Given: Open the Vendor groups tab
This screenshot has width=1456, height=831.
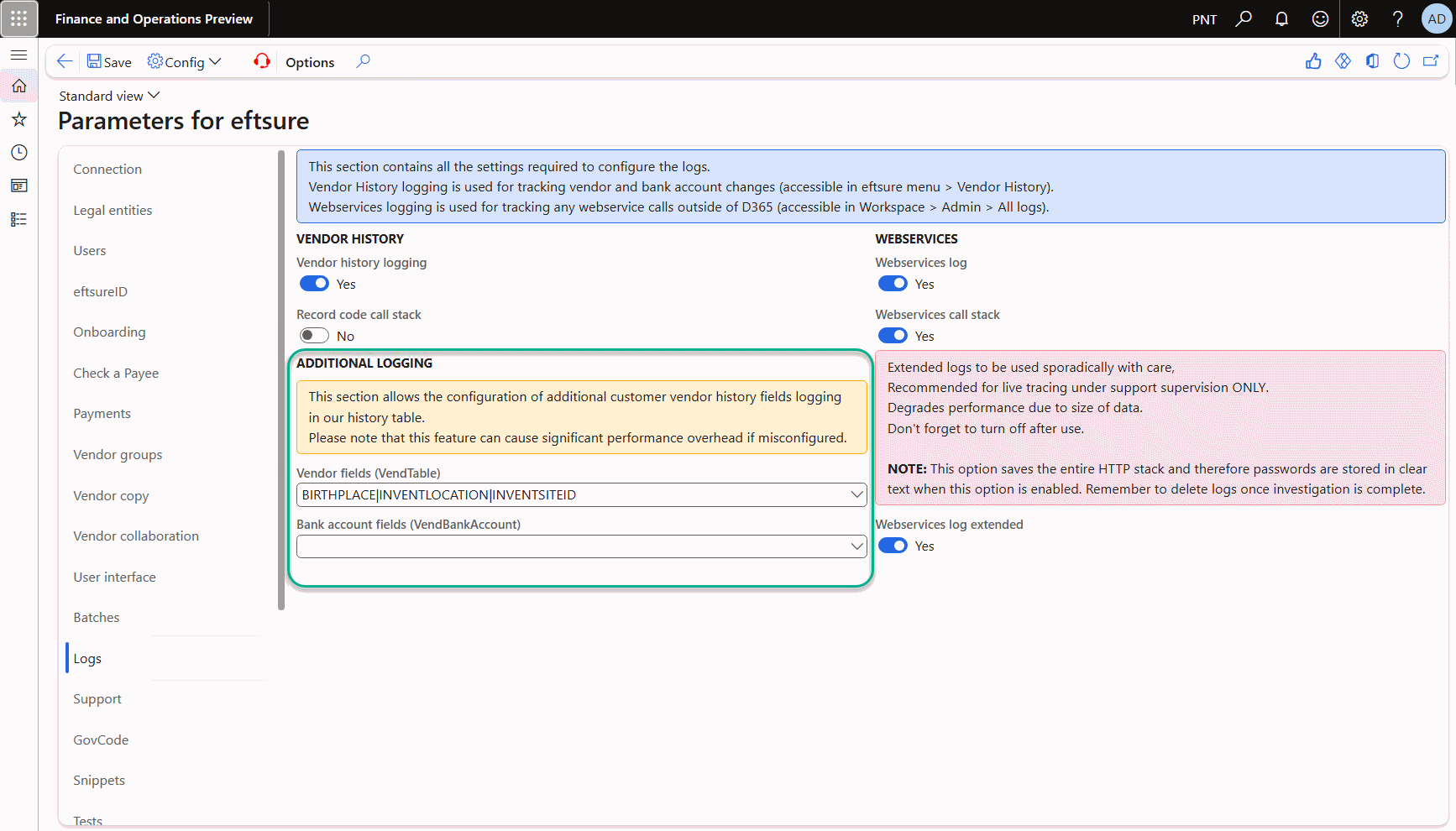Looking at the screenshot, I should [118, 455].
